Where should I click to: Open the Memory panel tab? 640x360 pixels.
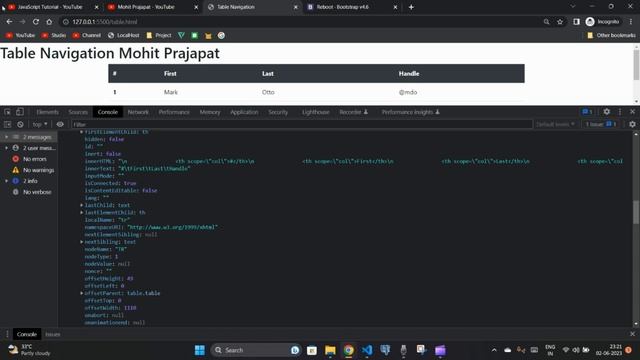210,112
